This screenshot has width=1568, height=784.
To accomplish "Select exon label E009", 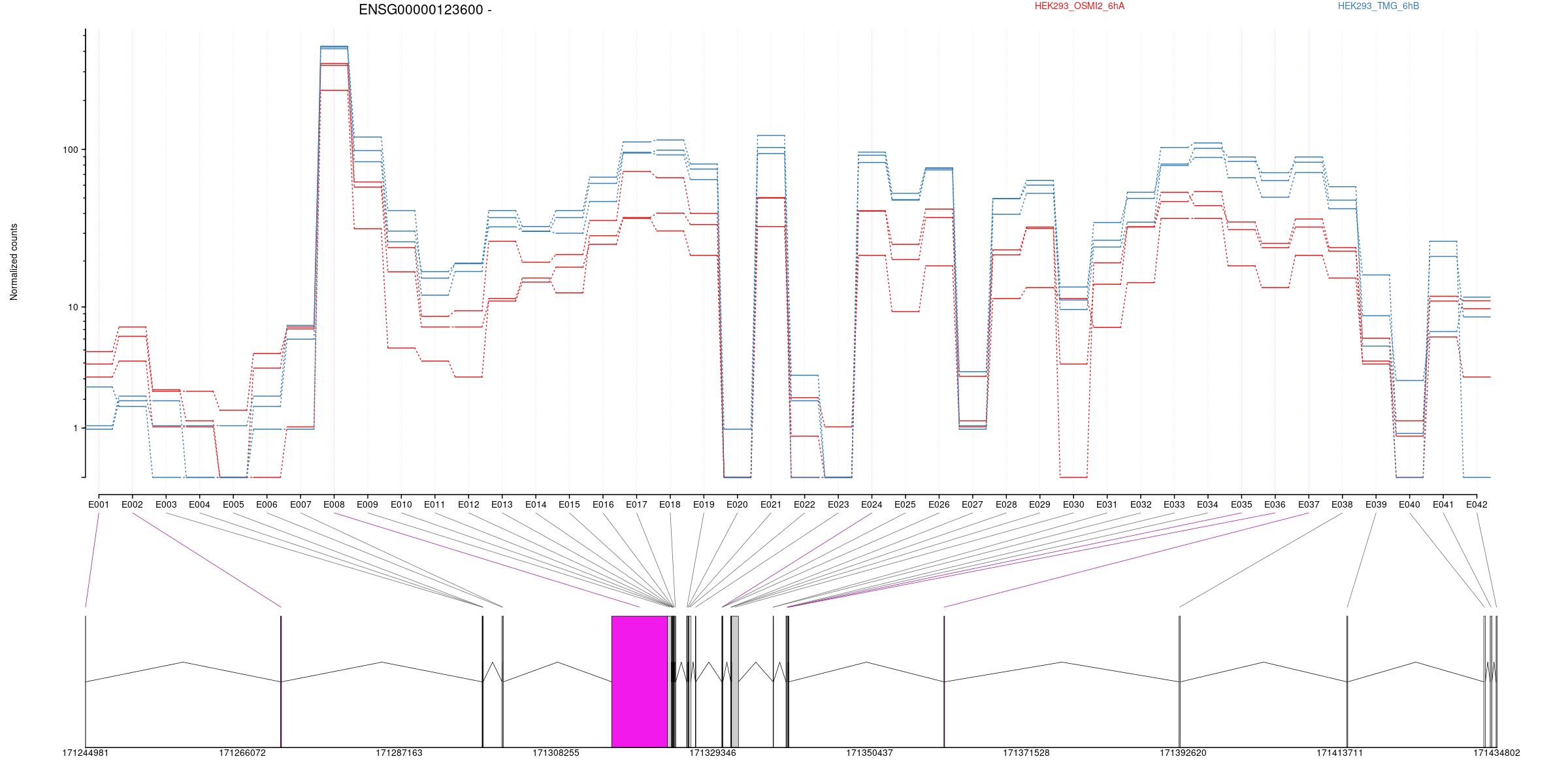I will click(367, 504).
